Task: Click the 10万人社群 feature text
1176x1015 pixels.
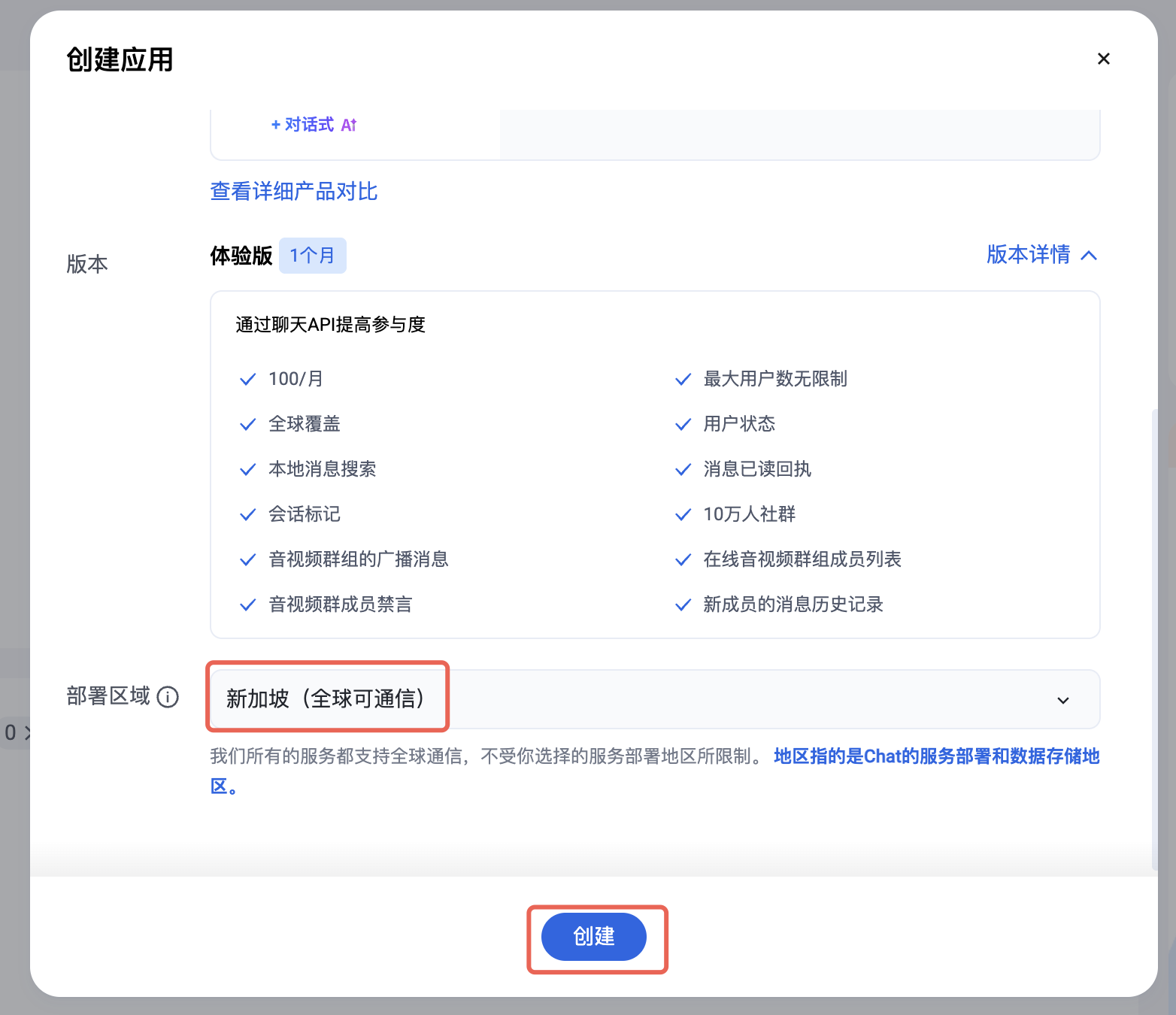Action: [x=750, y=514]
